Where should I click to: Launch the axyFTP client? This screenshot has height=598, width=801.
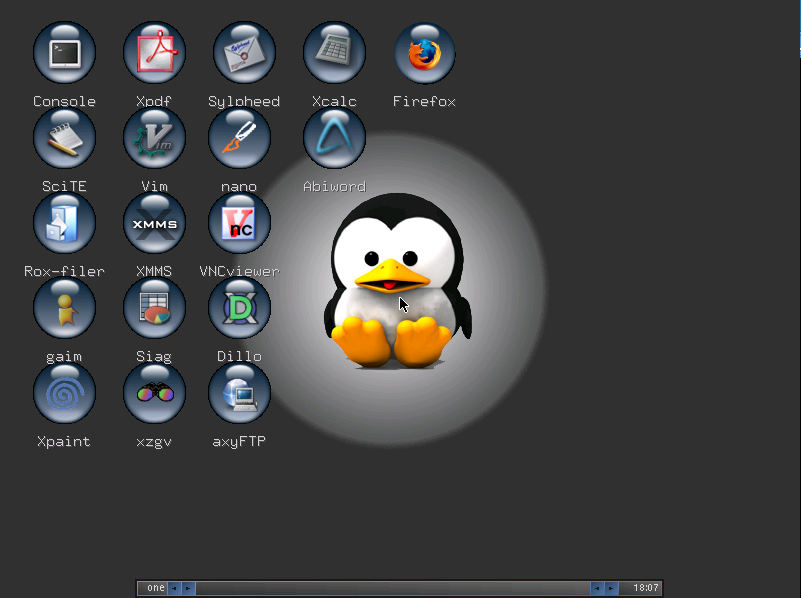tap(239, 392)
